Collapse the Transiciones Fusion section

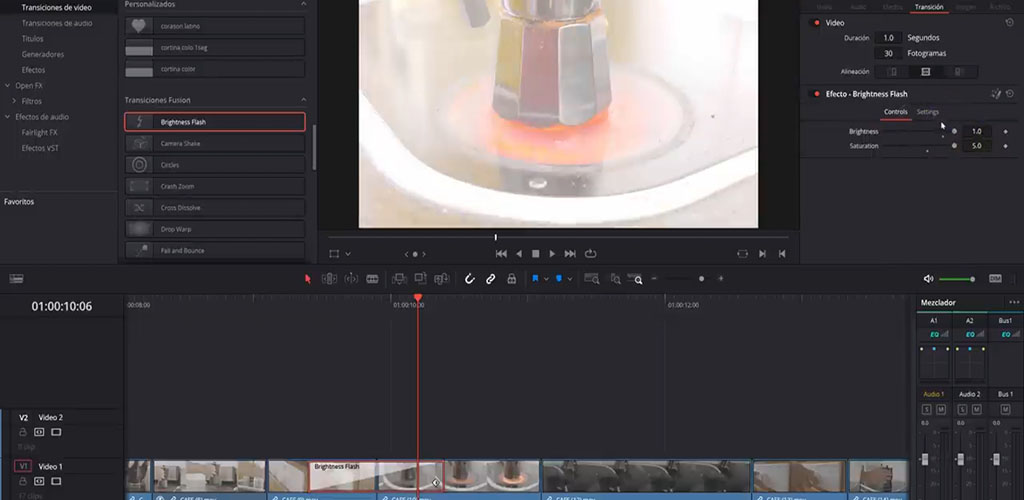click(x=304, y=100)
